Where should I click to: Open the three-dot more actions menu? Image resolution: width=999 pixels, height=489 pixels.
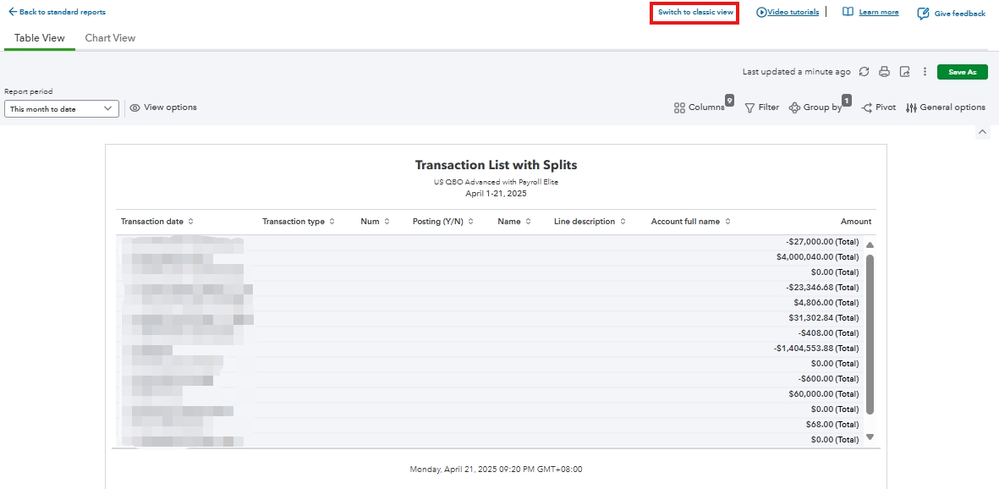coord(925,72)
